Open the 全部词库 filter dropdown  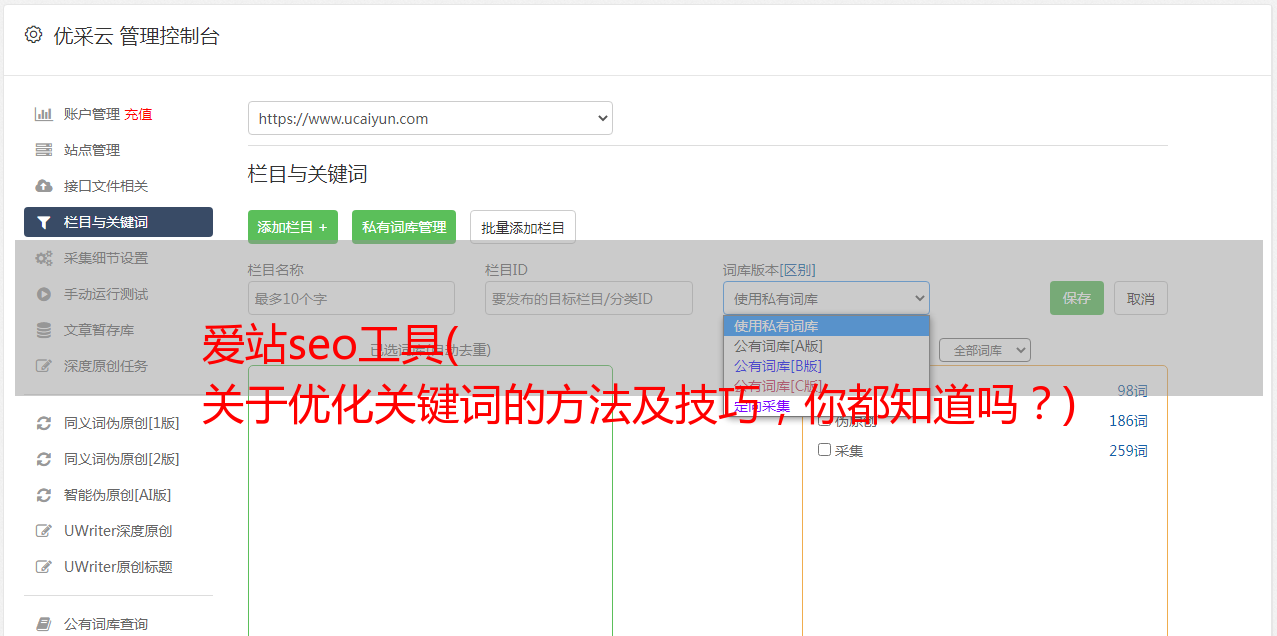coord(985,350)
